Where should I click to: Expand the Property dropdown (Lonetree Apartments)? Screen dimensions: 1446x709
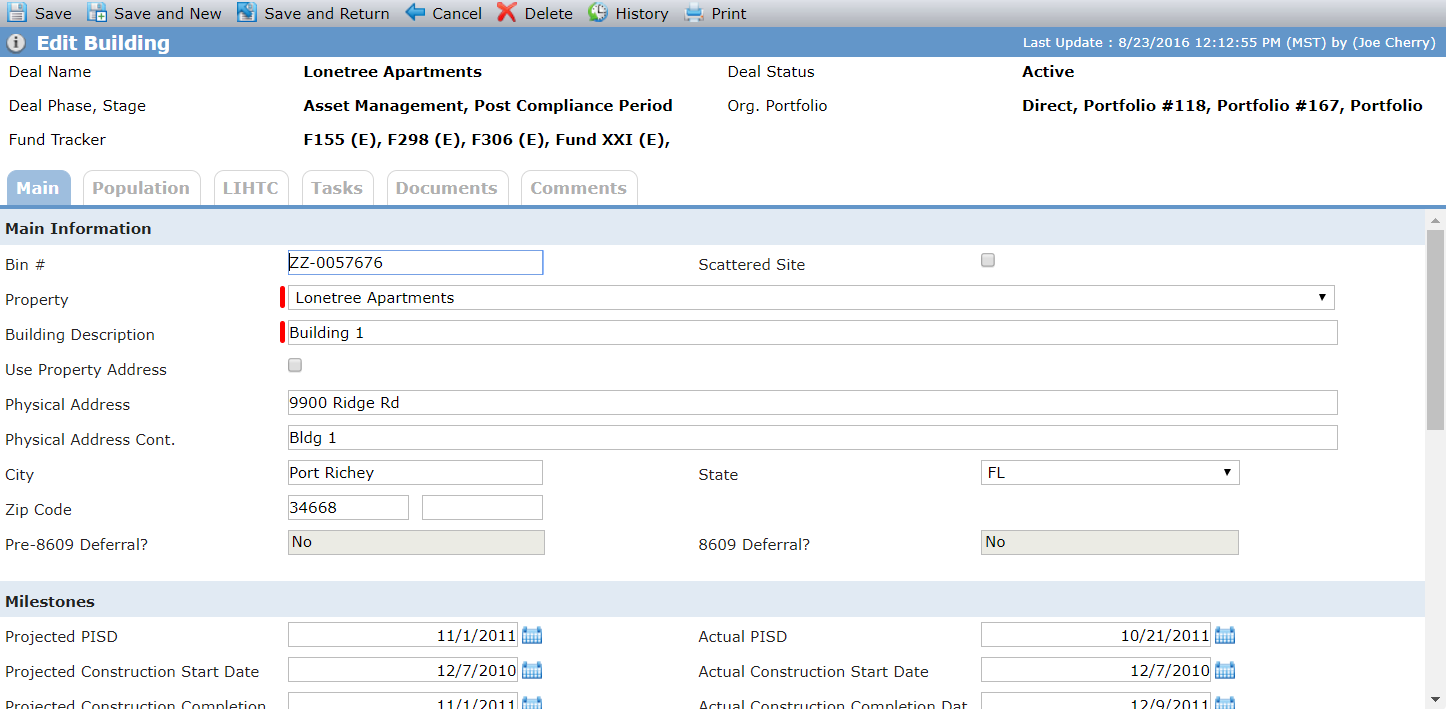click(x=811, y=297)
